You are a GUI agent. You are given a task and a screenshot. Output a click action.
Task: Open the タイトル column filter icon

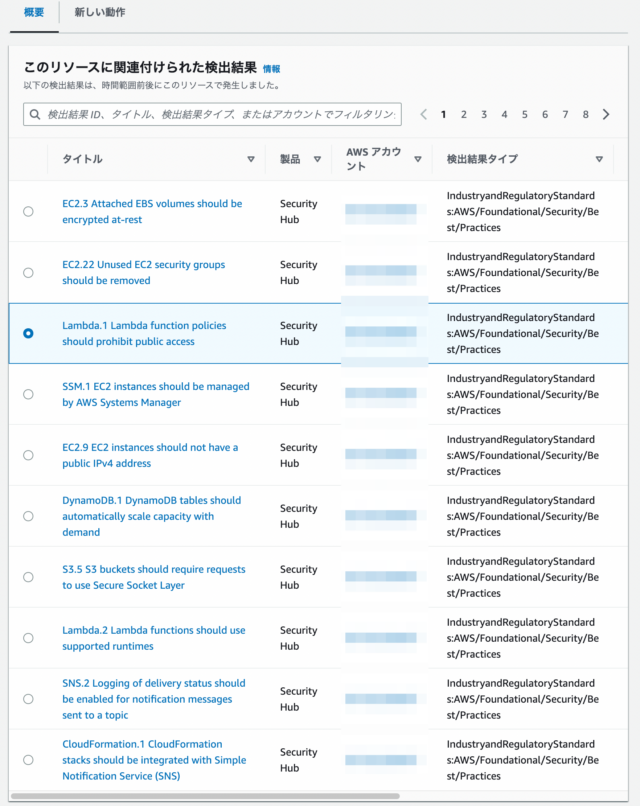(250, 160)
